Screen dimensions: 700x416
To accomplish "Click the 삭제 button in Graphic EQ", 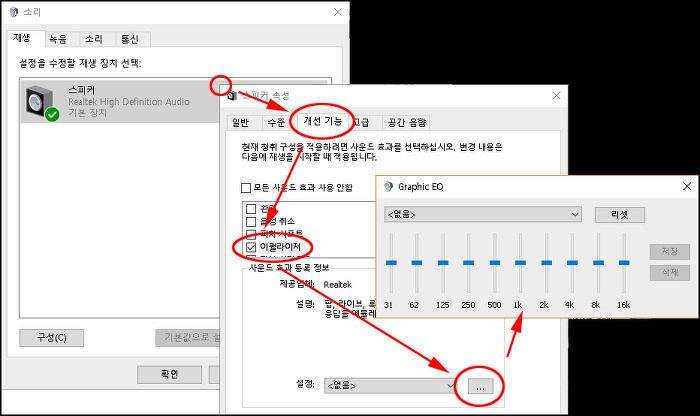I will 670,273.
